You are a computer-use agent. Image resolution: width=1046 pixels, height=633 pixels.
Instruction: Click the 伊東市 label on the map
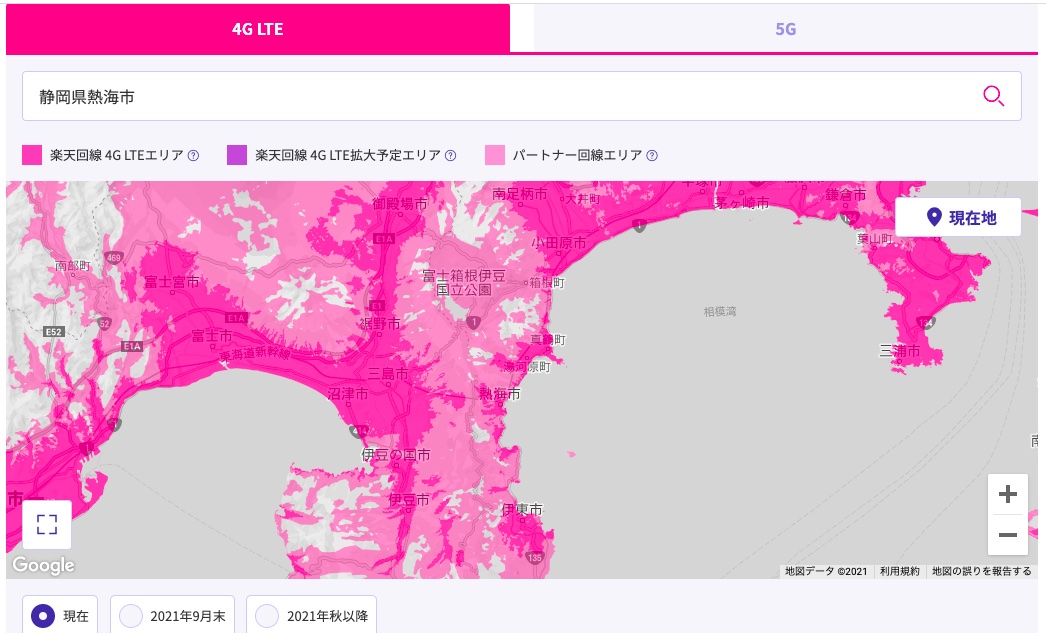tap(522, 510)
